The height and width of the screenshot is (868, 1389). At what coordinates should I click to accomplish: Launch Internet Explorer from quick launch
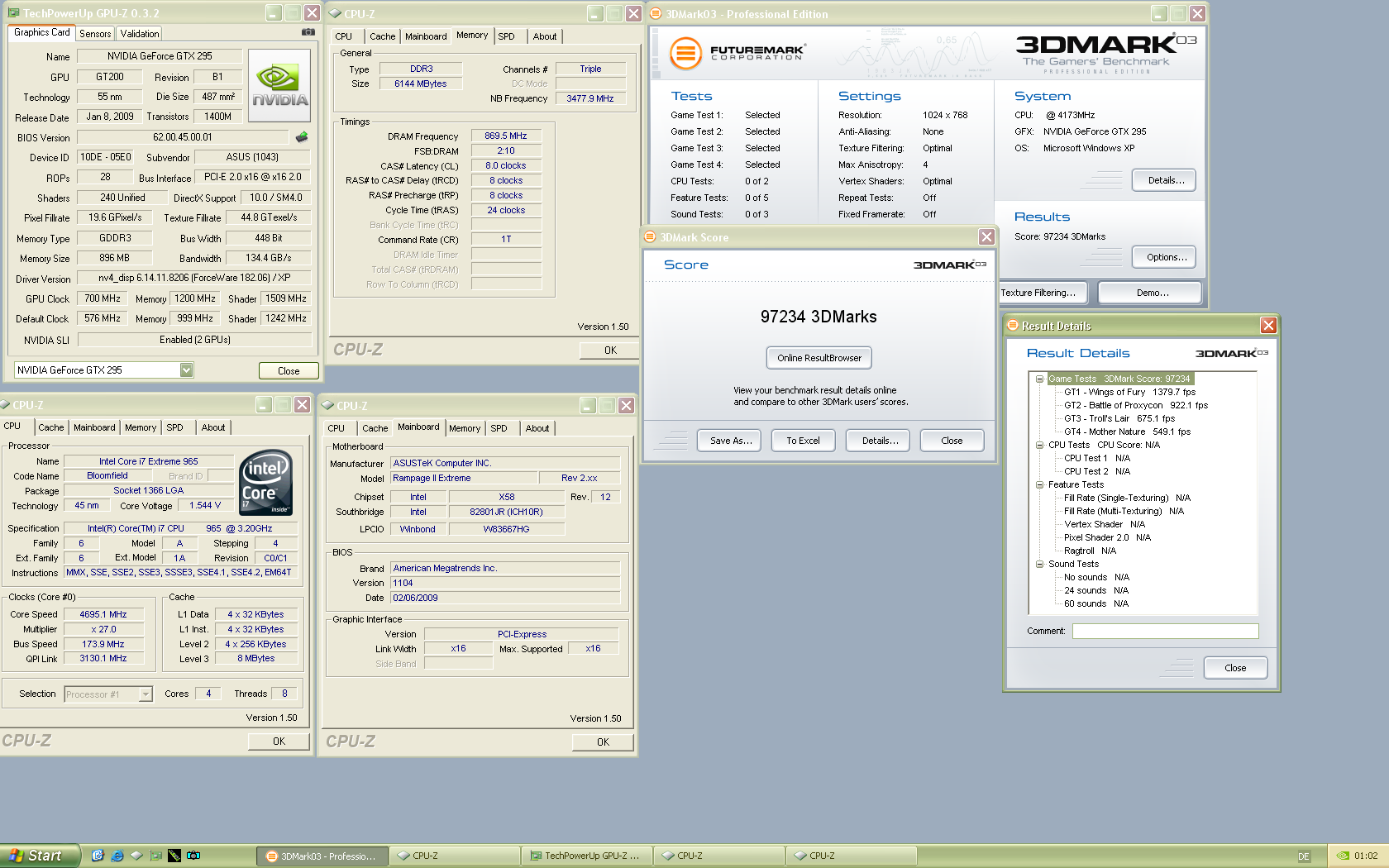pyautogui.click(x=117, y=856)
